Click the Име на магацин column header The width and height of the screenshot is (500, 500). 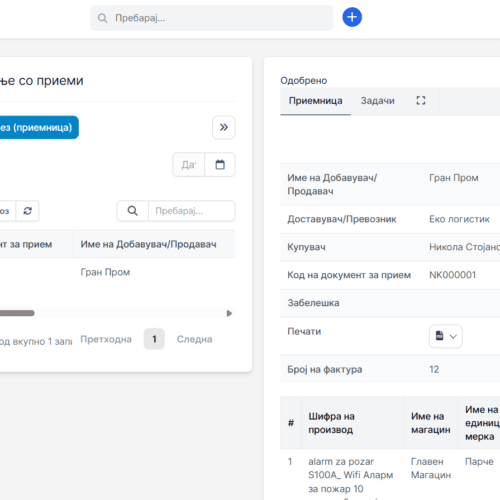pos(431,423)
